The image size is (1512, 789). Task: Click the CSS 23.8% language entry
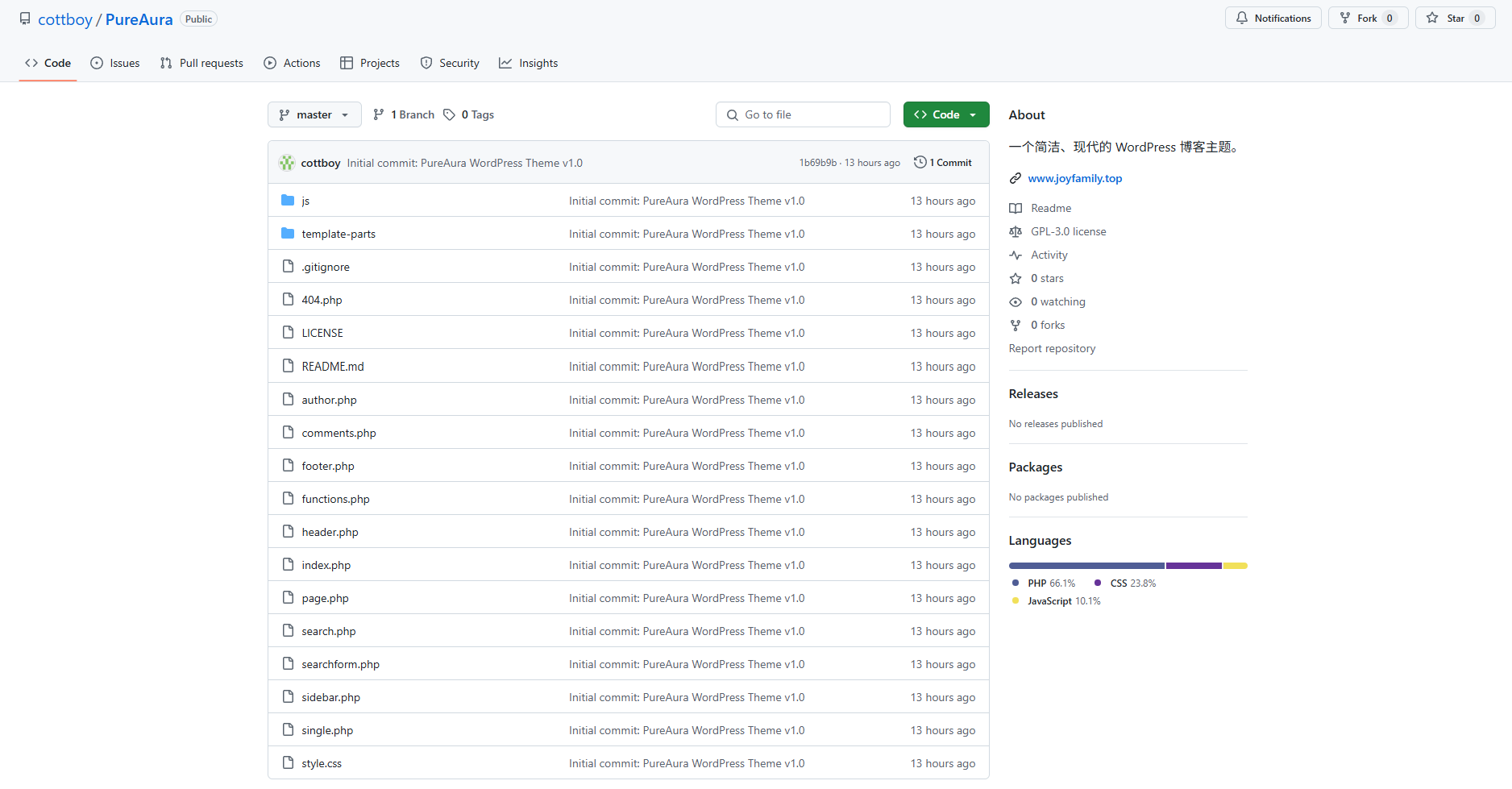pos(1125,583)
